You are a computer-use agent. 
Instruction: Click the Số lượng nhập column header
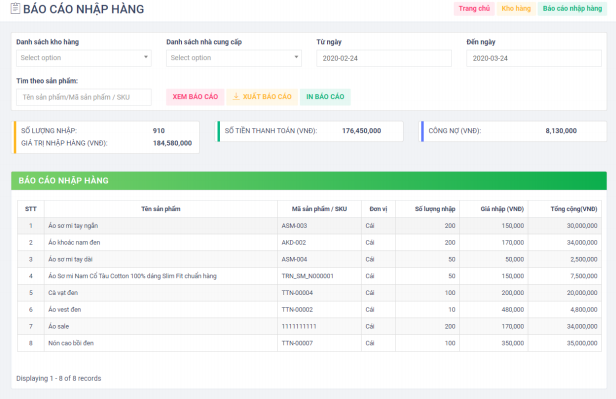pos(427,209)
